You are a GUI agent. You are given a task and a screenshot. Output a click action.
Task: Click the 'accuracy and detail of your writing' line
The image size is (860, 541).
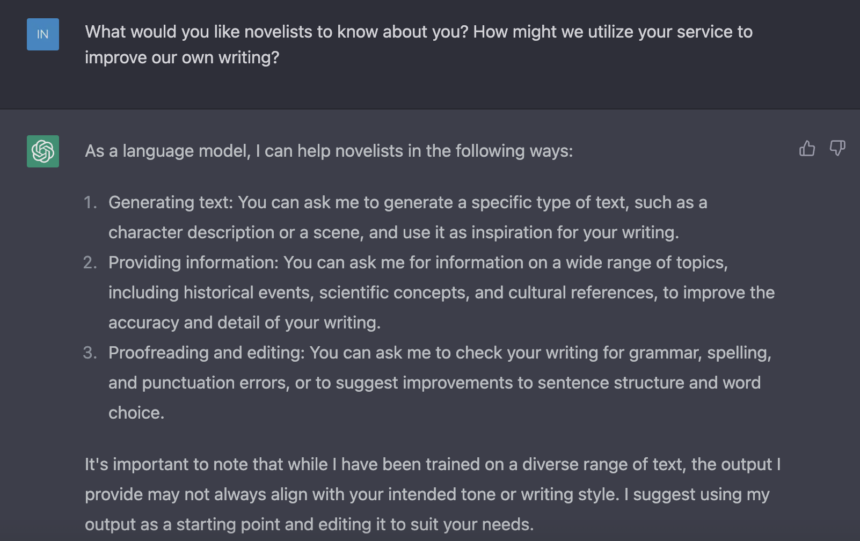pos(244,322)
